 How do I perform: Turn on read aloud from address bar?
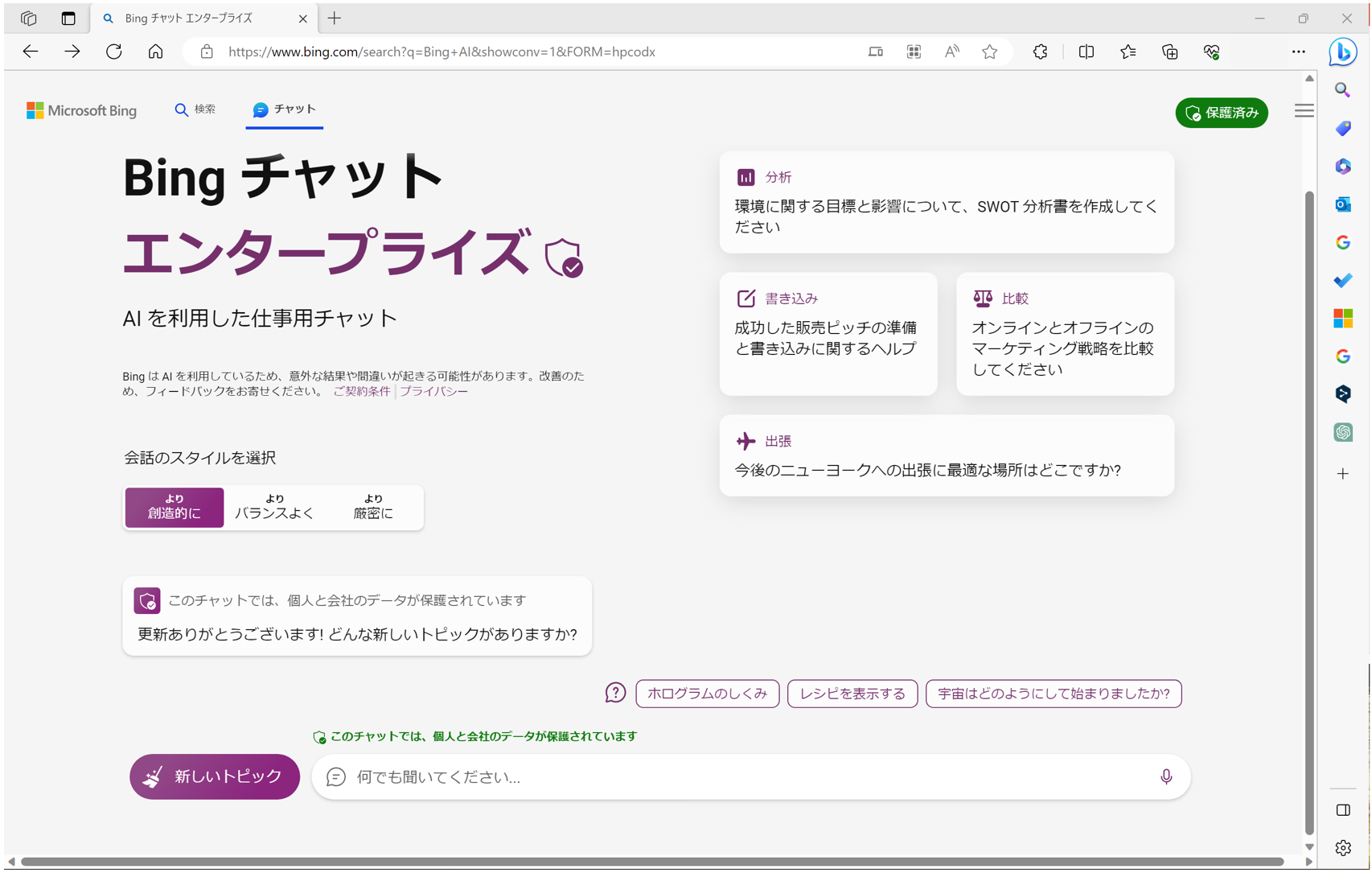(951, 51)
